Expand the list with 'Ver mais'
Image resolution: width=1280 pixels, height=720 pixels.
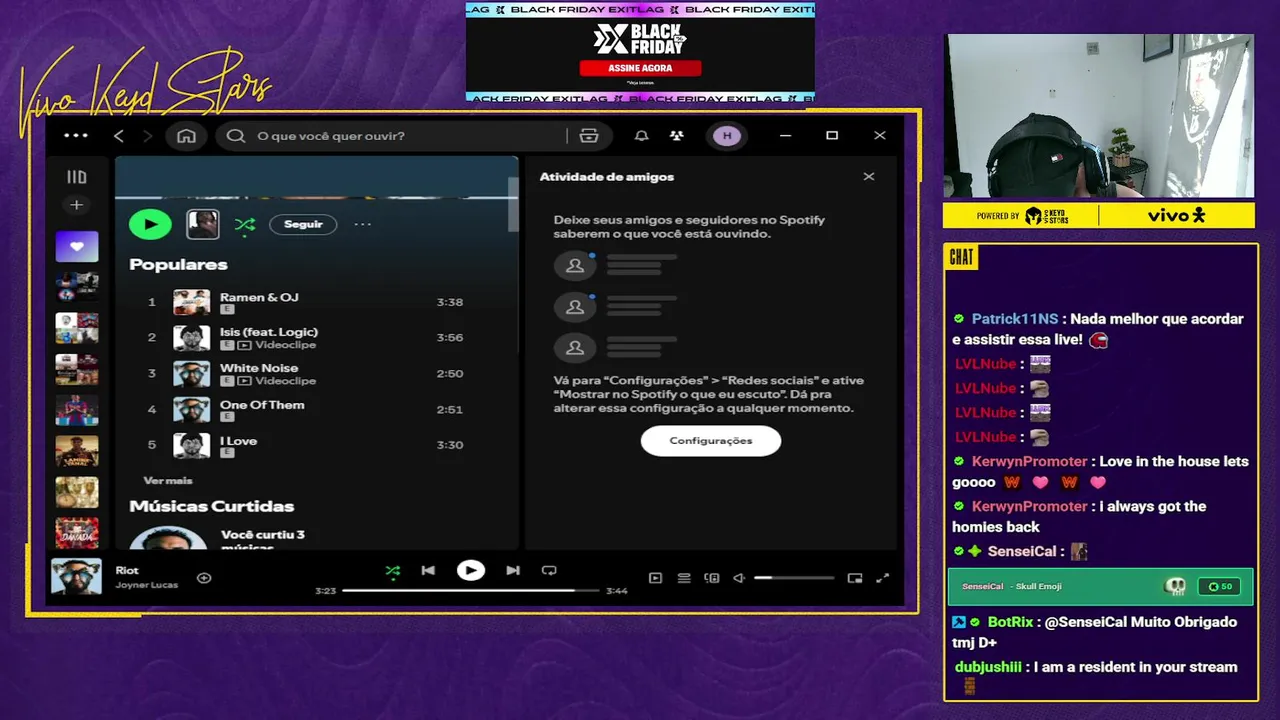[x=168, y=481]
